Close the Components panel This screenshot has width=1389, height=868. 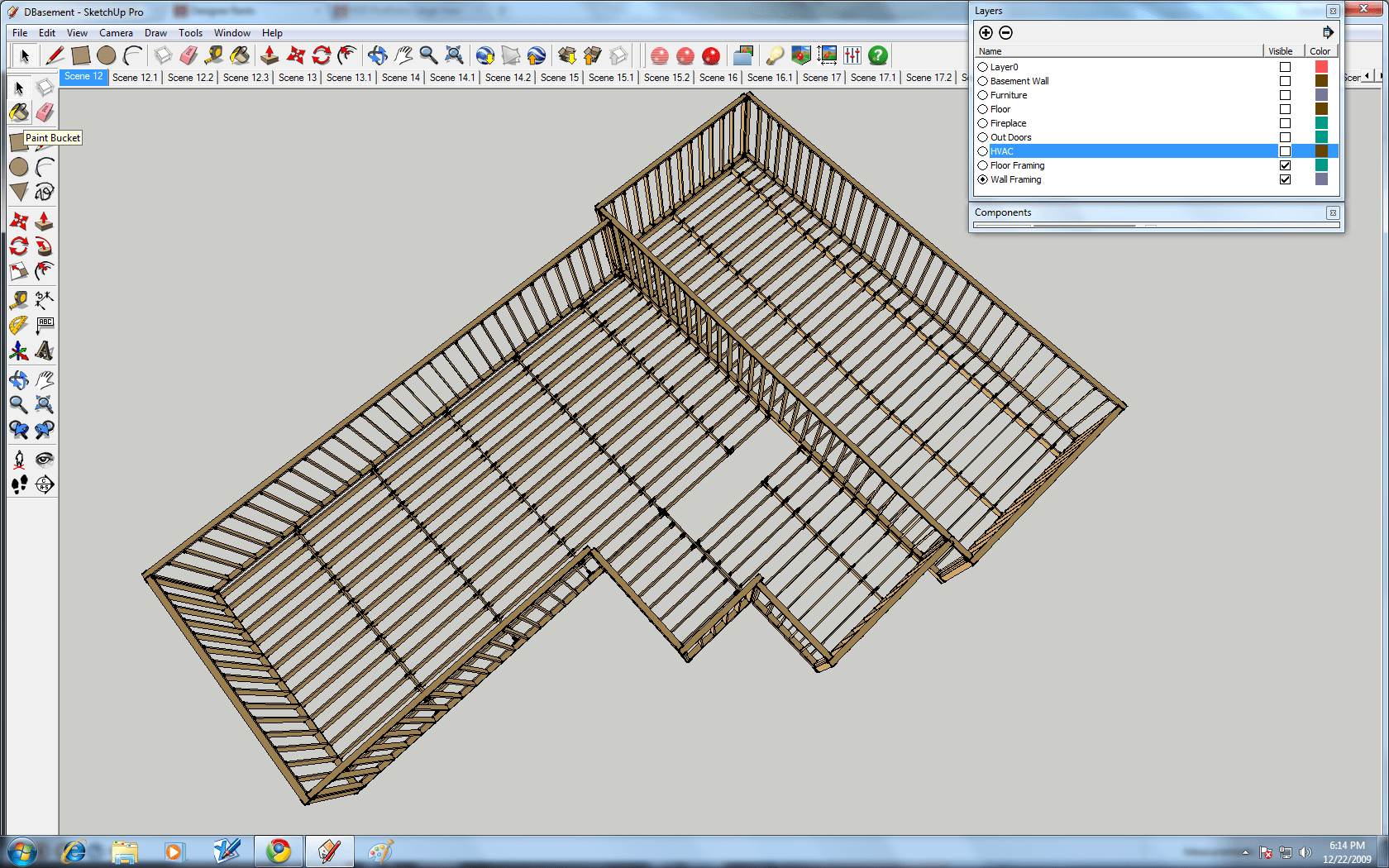click(1333, 212)
